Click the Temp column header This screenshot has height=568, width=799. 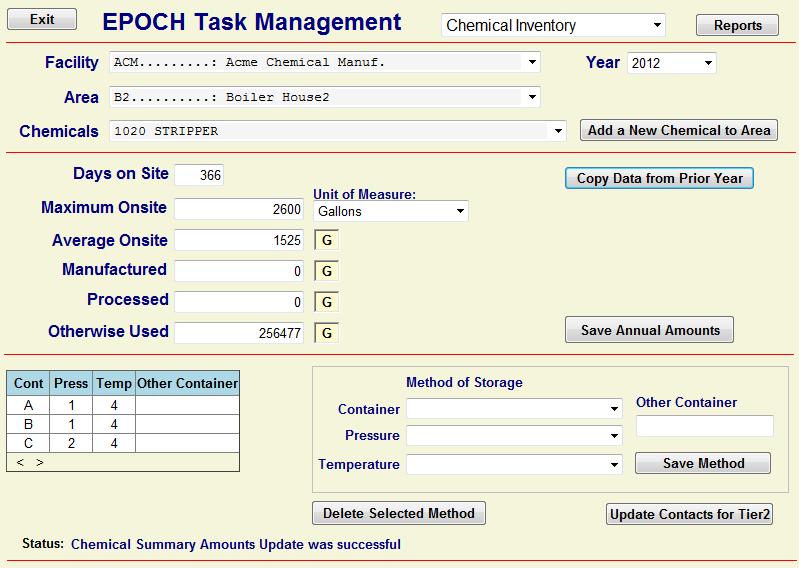click(x=114, y=383)
